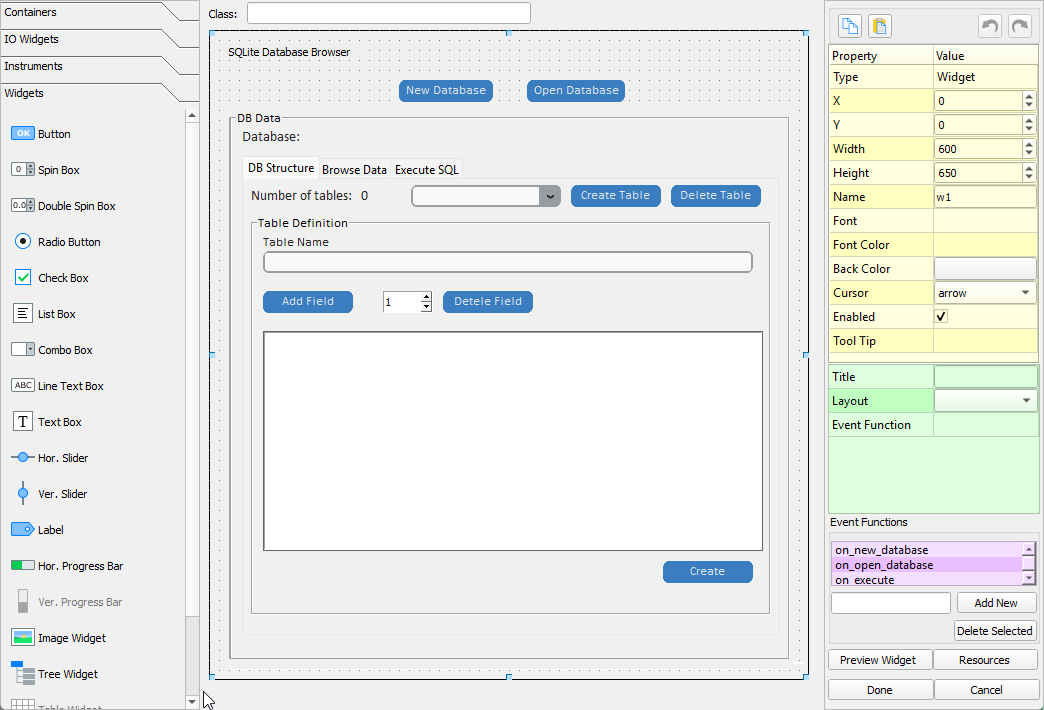This screenshot has width=1044, height=710.
Task: Click the Preview Widget button
Action: [x=879, y=659]
